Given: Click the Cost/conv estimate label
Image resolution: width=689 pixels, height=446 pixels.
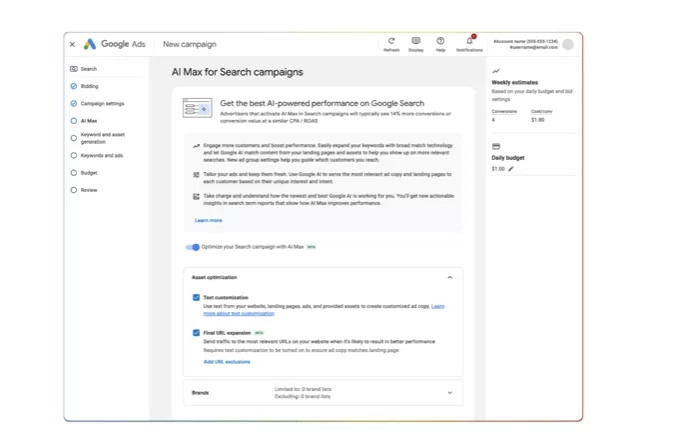Looking at the screenshot, I should [x=542, y=112].
